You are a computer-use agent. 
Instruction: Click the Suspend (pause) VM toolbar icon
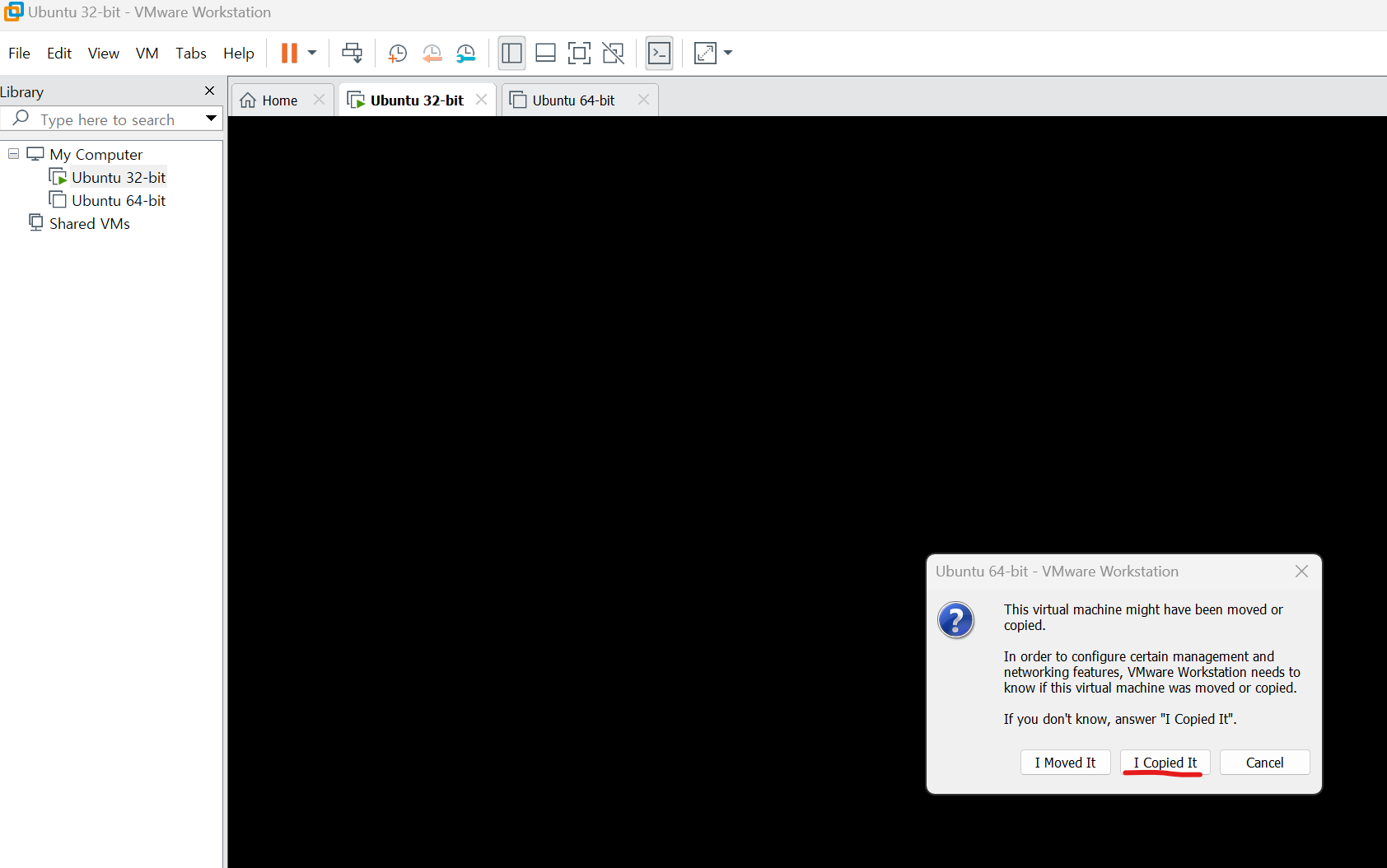coord(289,54)
